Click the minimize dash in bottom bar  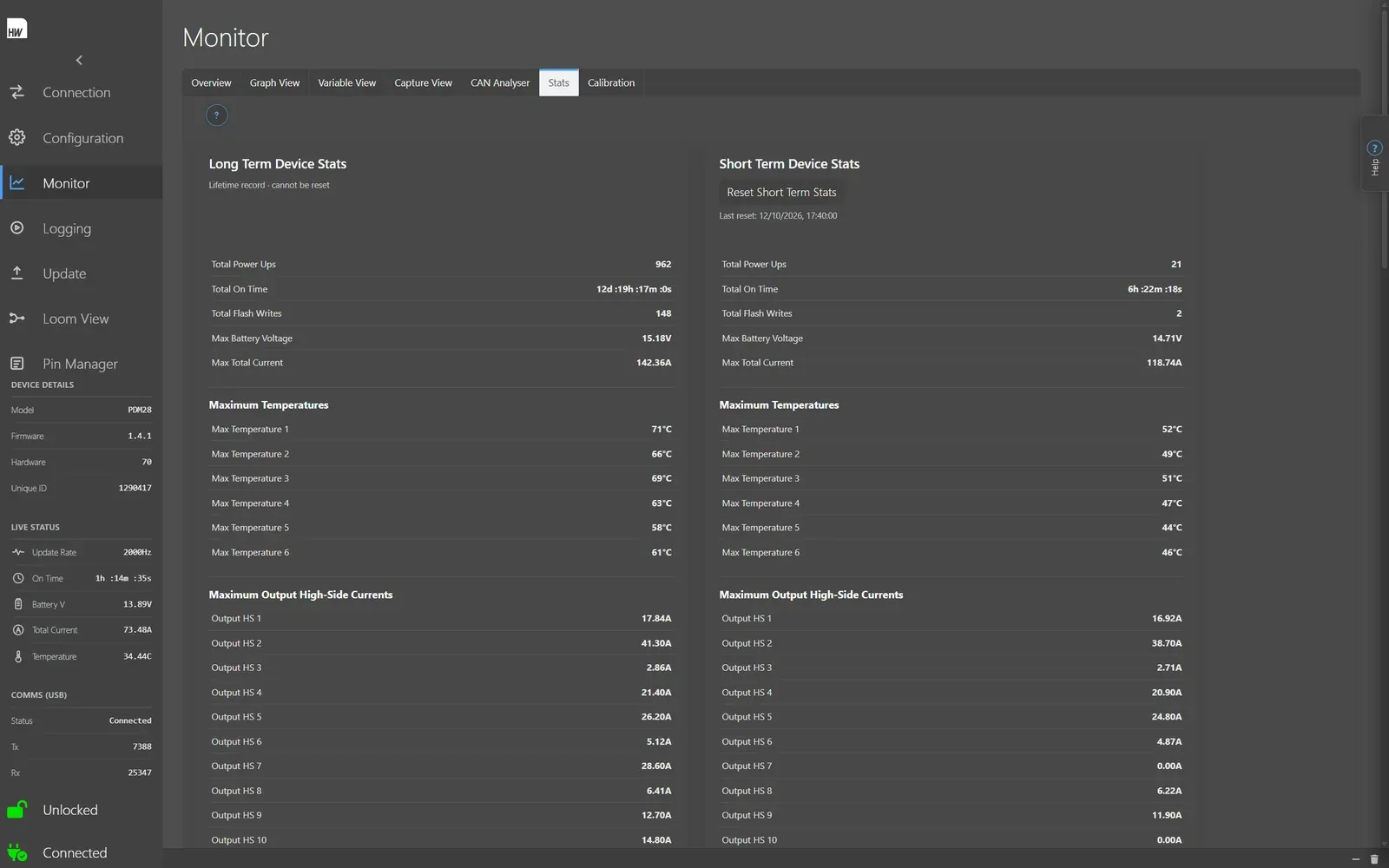(1355, 859)
